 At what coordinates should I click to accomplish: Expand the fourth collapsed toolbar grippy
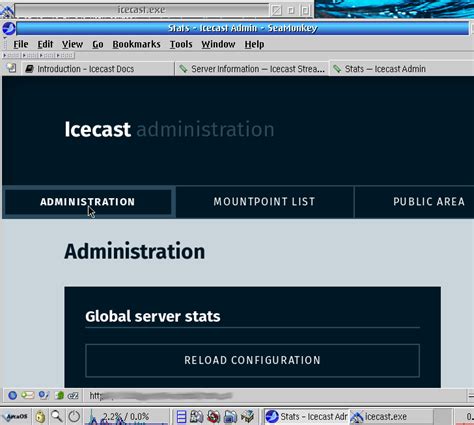65,55
